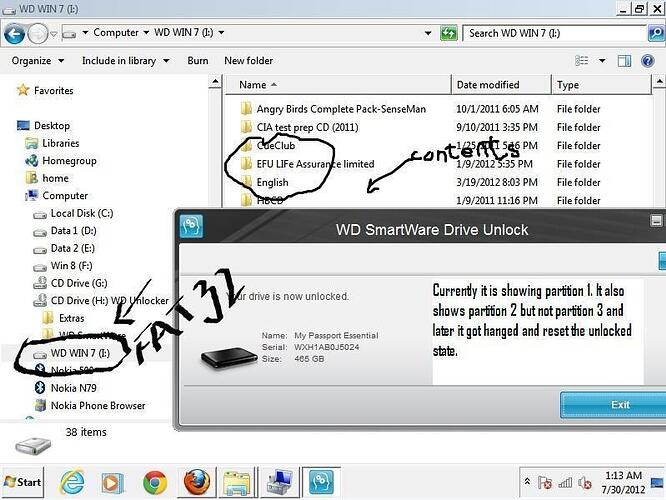The width and height of the screenshot is (666, 500).
Task: Expand the WD WIN 7 (I:) breadcrumb arrow
Action: click(221, 33)
